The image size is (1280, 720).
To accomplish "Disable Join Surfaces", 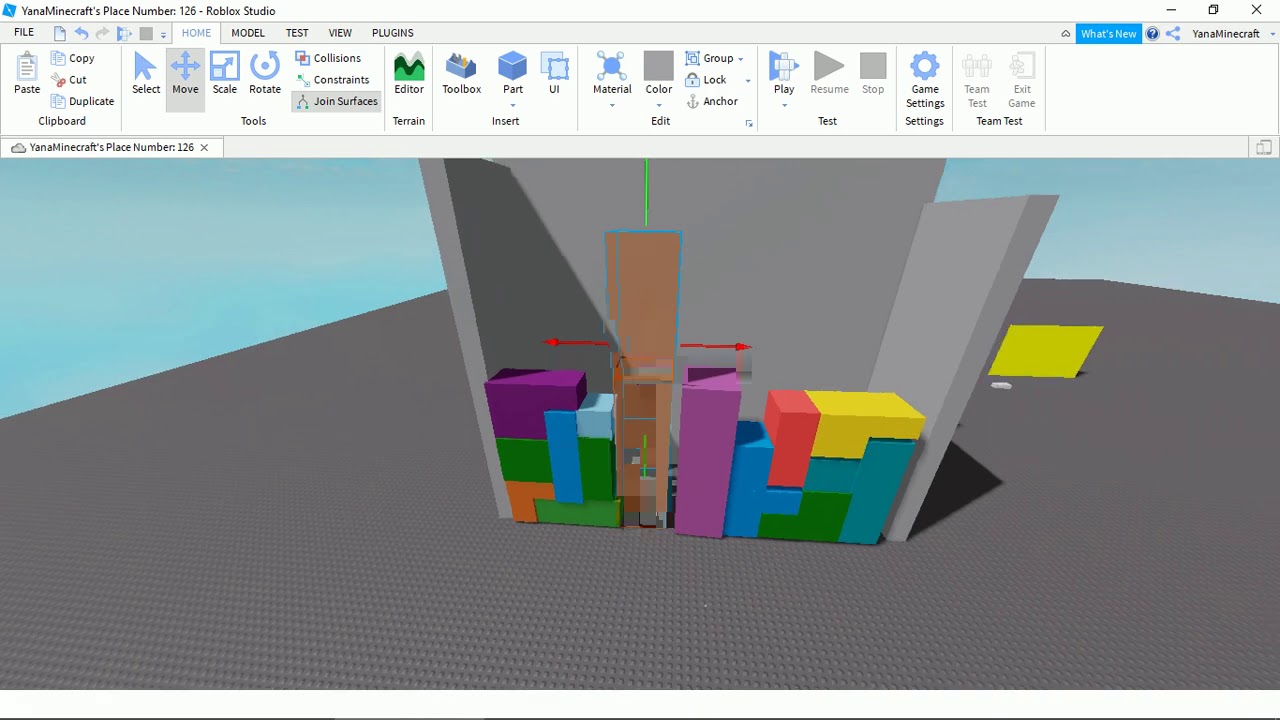I will pos(336,101).
